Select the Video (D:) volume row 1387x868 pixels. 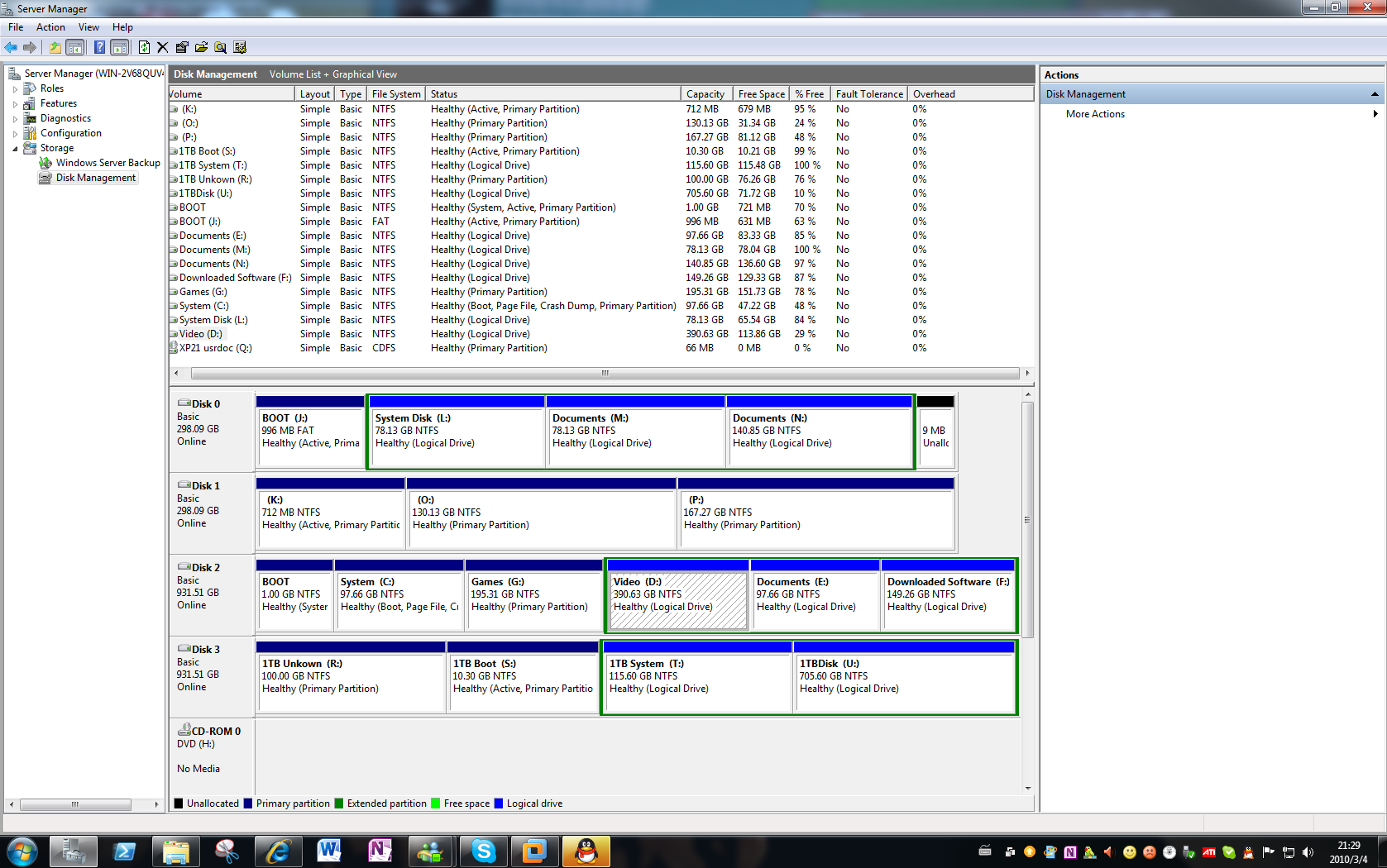(x=601, y=334)
